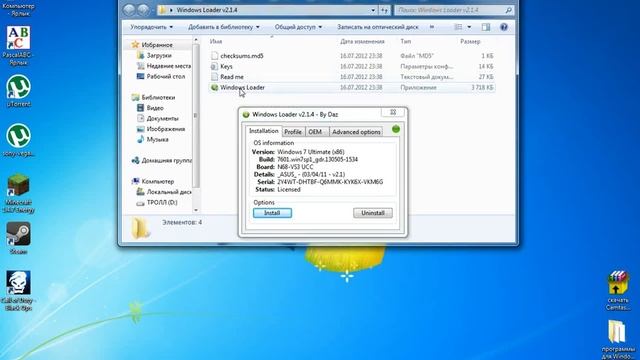Open the Steam desktop shortcut
This screenshot has width=640, height=360.
click(18, 238)
